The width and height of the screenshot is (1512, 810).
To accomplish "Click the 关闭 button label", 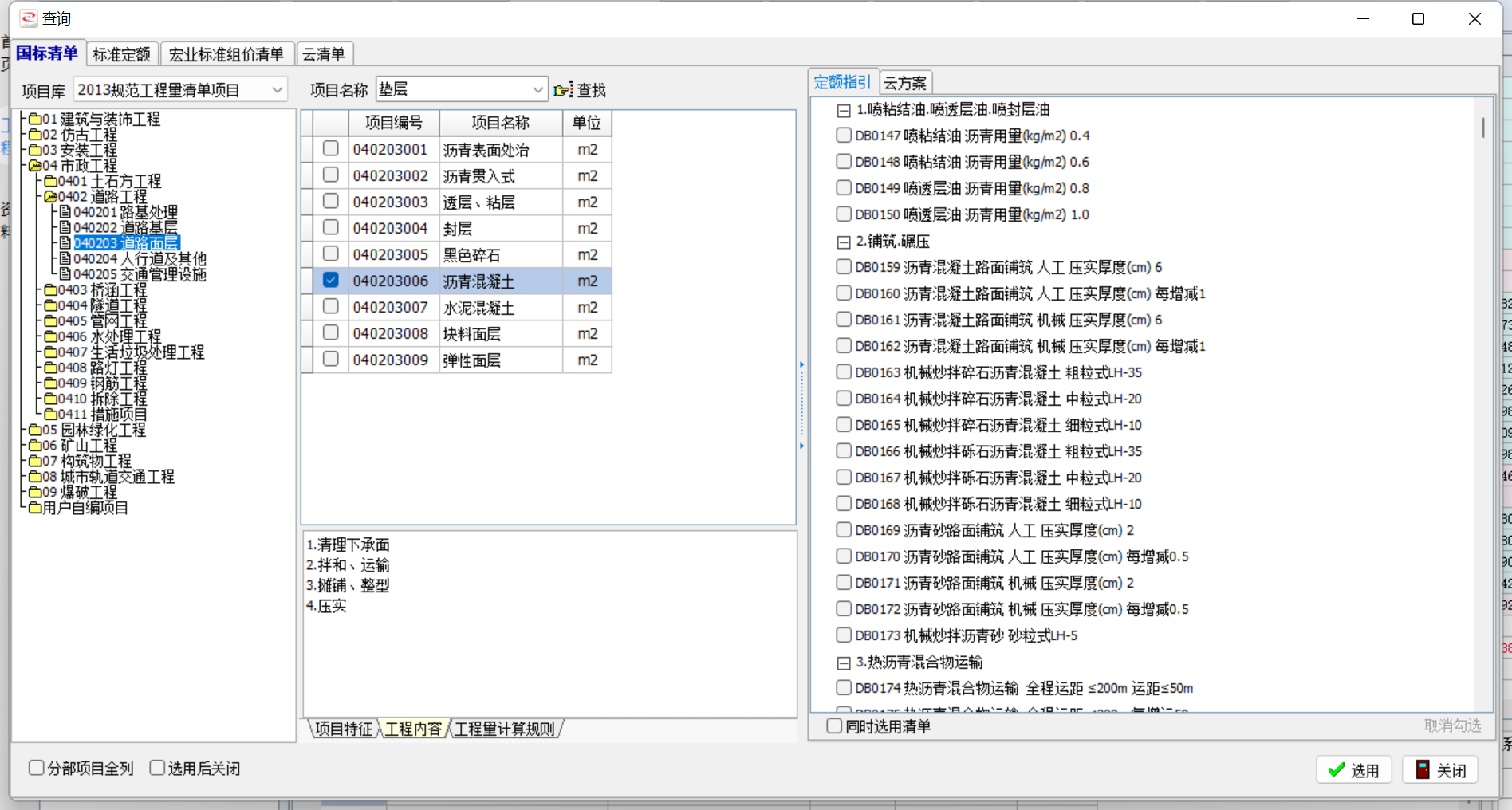I will (x=1451, y=770).
